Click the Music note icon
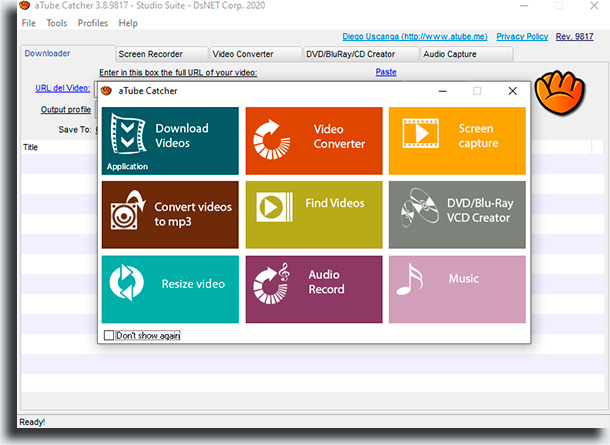This screenshot has height=445, width=610. coord(410,279)
